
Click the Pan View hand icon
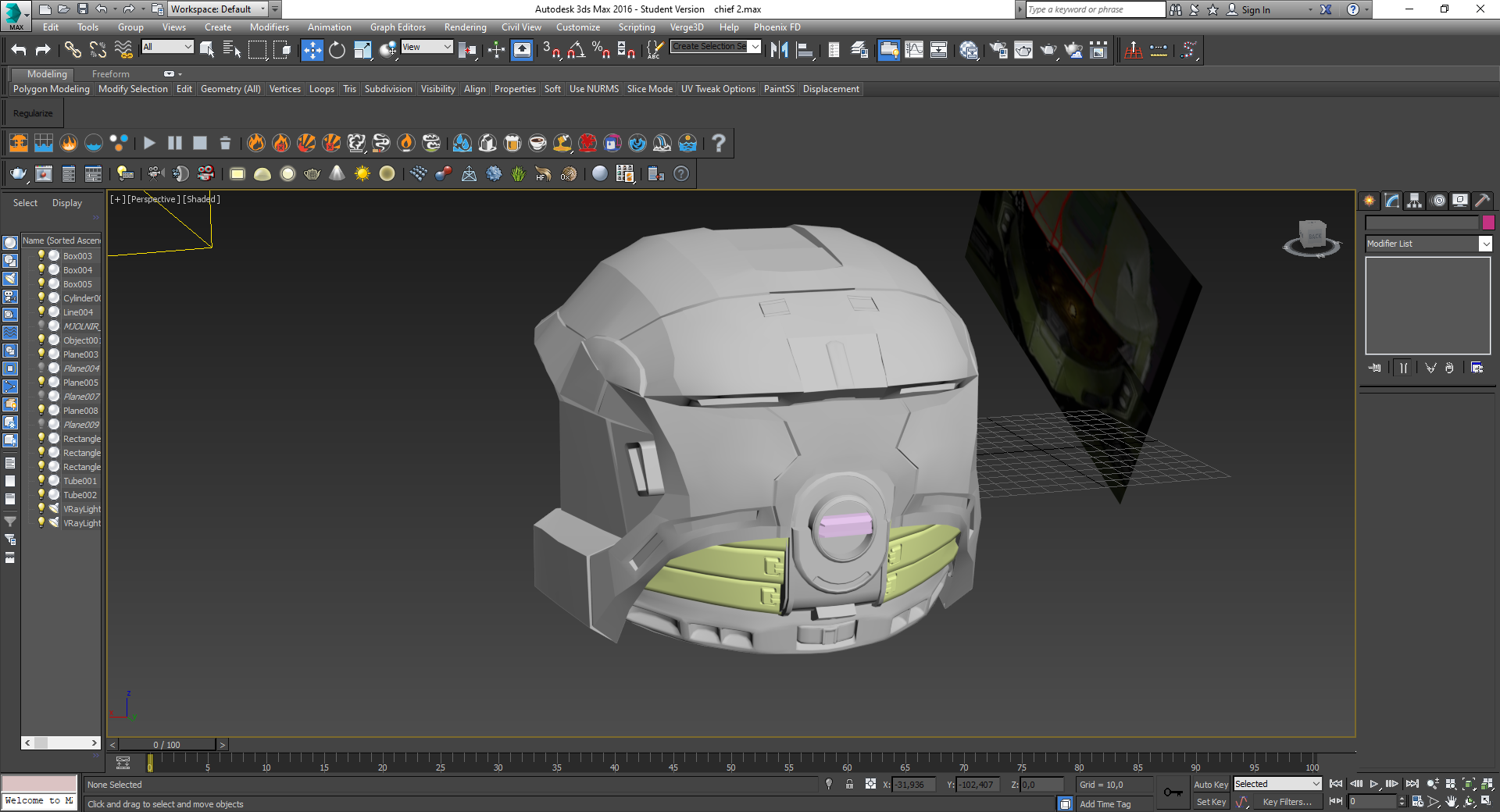click(1452, 802)
